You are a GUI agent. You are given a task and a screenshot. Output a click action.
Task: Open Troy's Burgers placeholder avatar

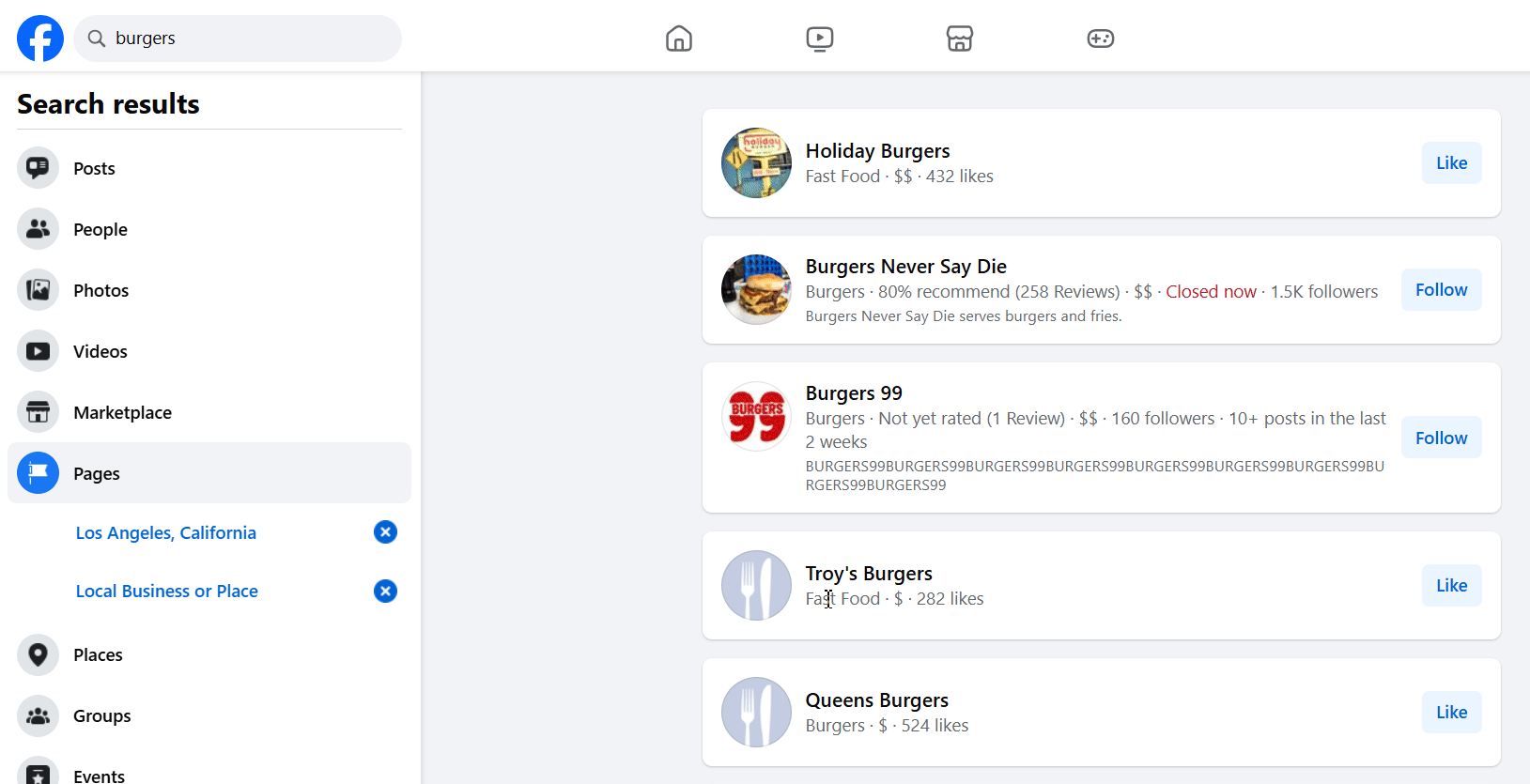tap(756, 585)
